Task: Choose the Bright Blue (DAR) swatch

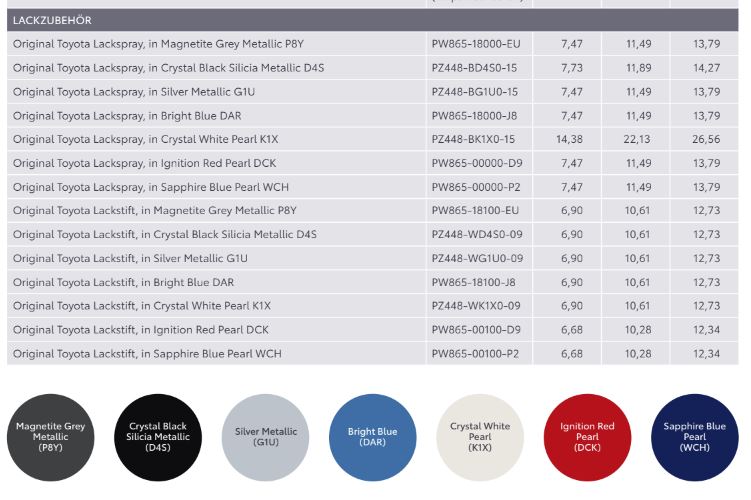Action: tap(372, 437)
